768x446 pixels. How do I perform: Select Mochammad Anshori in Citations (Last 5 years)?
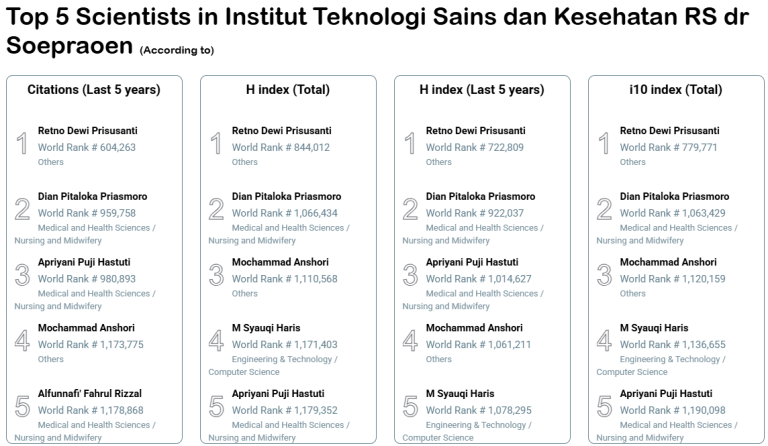point(86,328)
